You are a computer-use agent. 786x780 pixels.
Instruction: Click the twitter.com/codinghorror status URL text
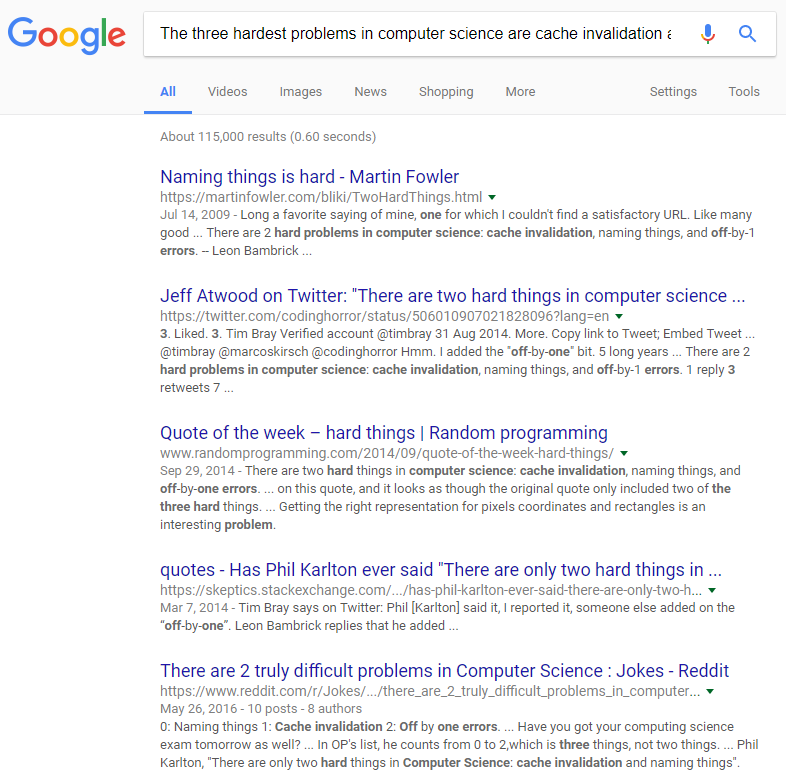click(384, 316)
